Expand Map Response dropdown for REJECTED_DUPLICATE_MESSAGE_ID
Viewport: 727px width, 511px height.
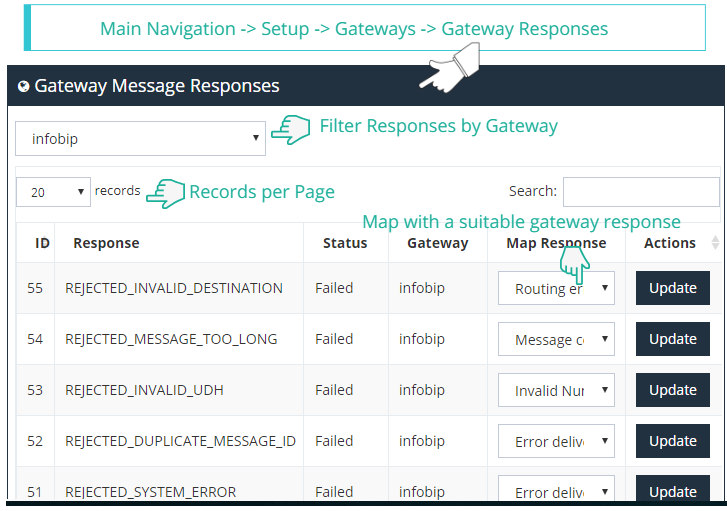(x=556, y=442)
